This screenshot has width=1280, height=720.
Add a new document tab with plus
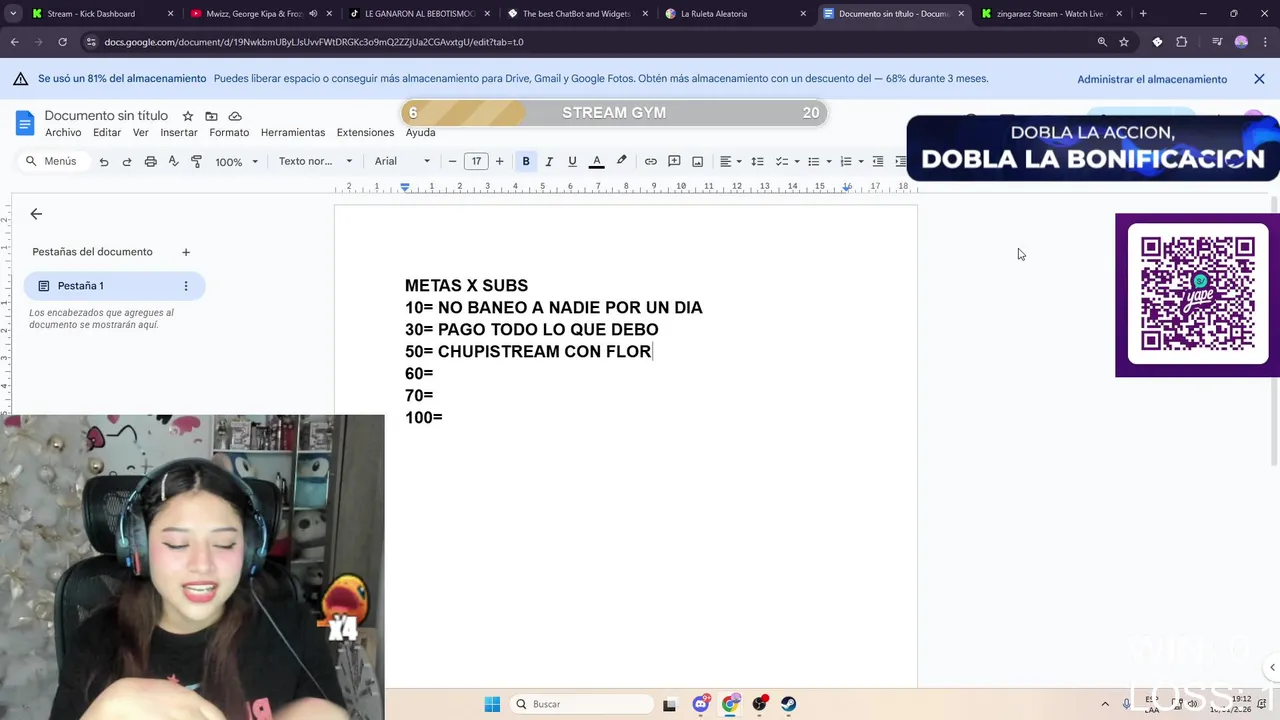click(x=186, y=252)
